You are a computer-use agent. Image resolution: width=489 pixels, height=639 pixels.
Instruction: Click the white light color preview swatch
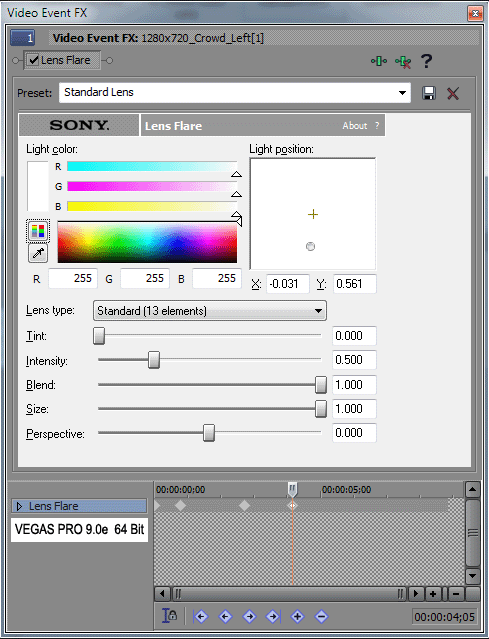[37, 186]
